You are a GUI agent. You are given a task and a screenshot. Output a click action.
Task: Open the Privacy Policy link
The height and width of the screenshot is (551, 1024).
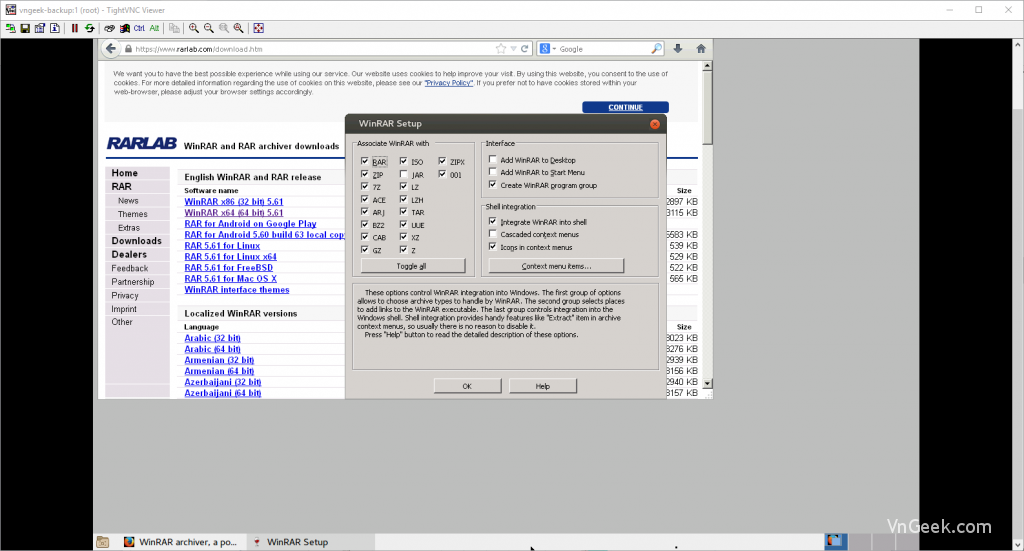(449, 83)
